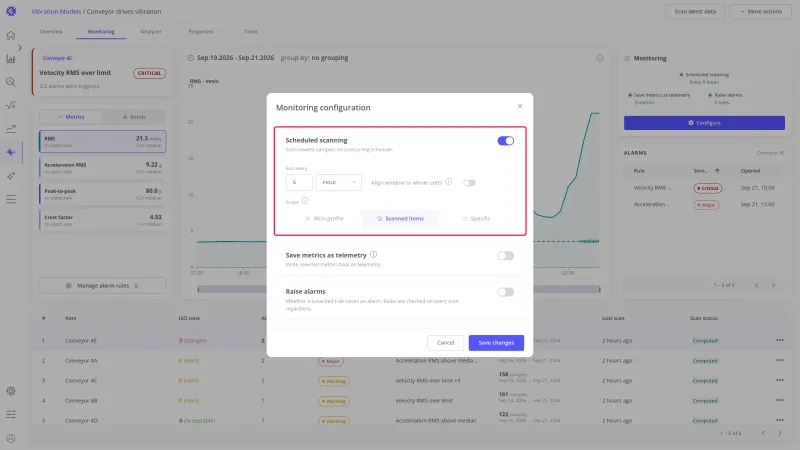Image resolution: width=800 pixels, height=450 pixels.
Task: Open the Analyzer tab
Action: (x=151, y=32)
